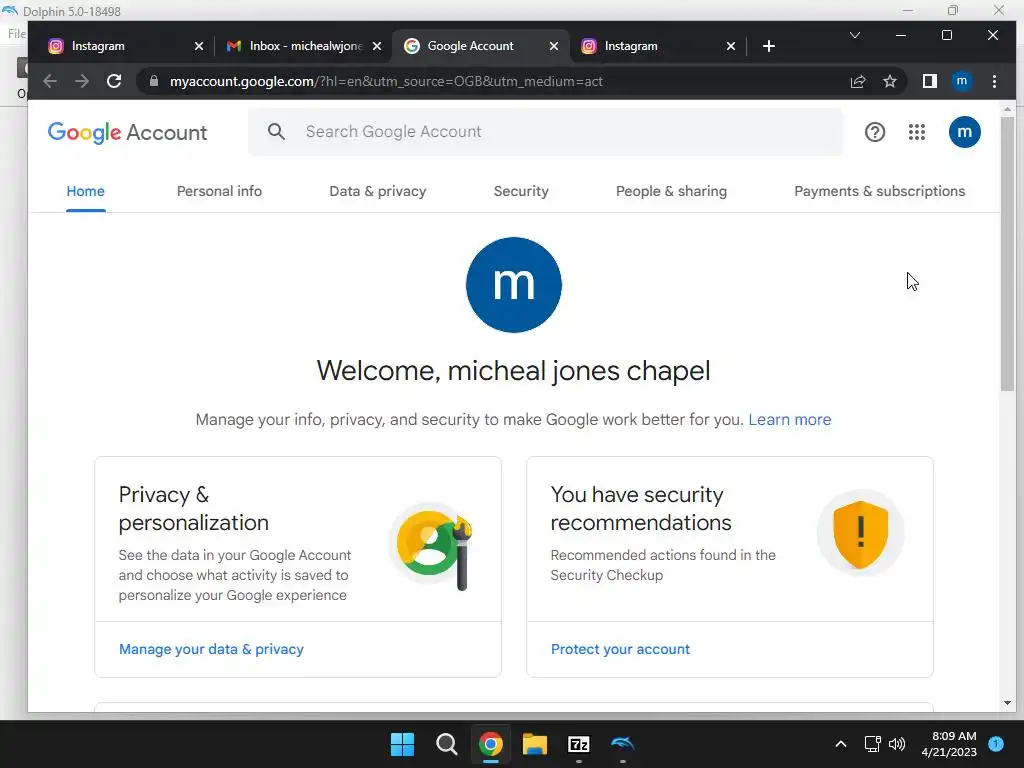Viewport: 1024px width, 768px height.
Task: Click 'You have security recommendations' heading
Action: tap(641, 508)
